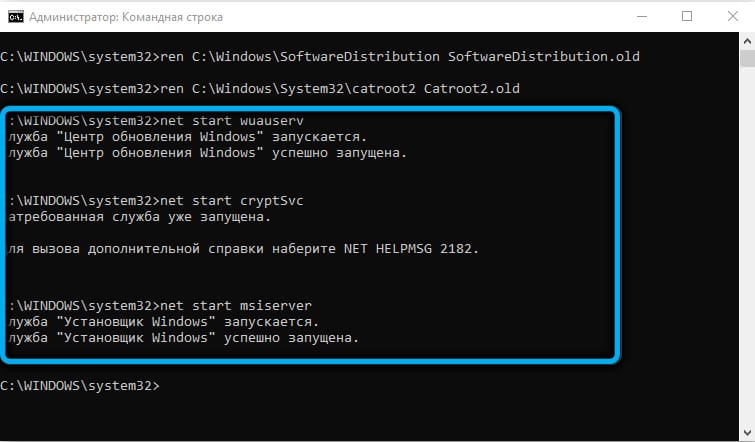The width and height of the screenshot is (755, 442).
Task: Click the ren SoftwareDistribution command line
Action: pyautogui.click(x=320, y=57)
